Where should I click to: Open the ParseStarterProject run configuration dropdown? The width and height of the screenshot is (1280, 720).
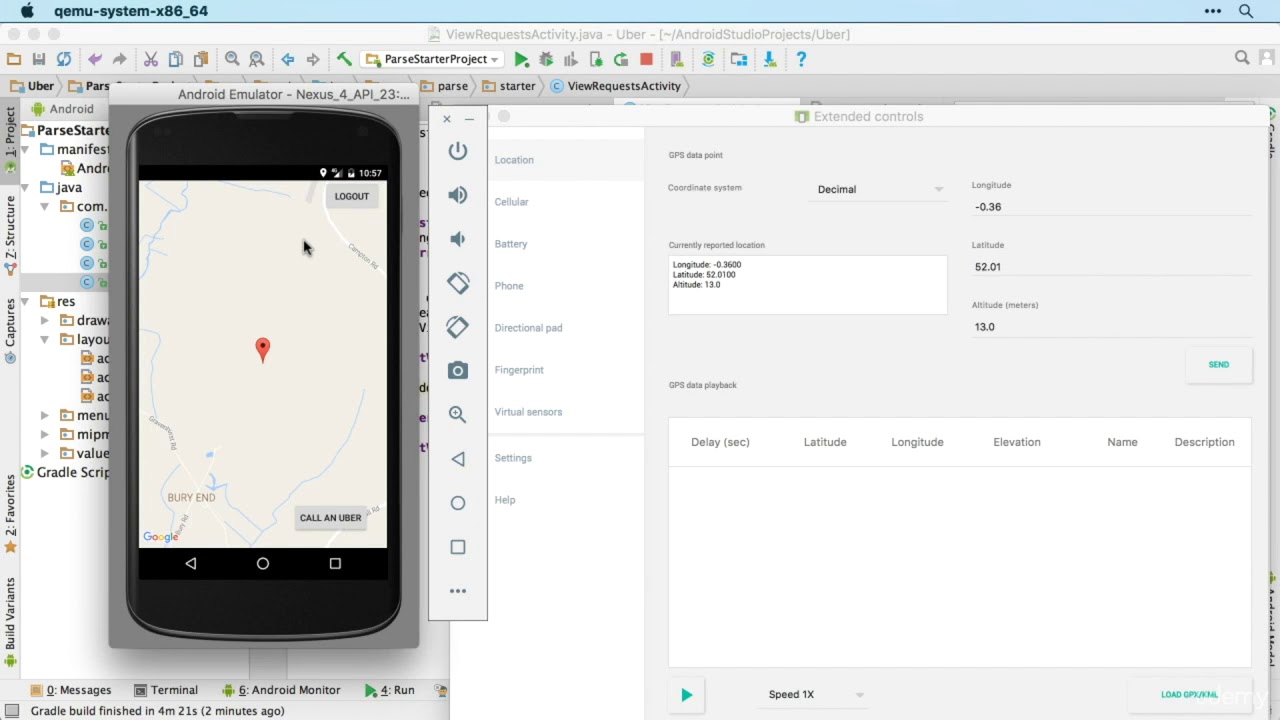pyautogui.click(x=433, y=59)
